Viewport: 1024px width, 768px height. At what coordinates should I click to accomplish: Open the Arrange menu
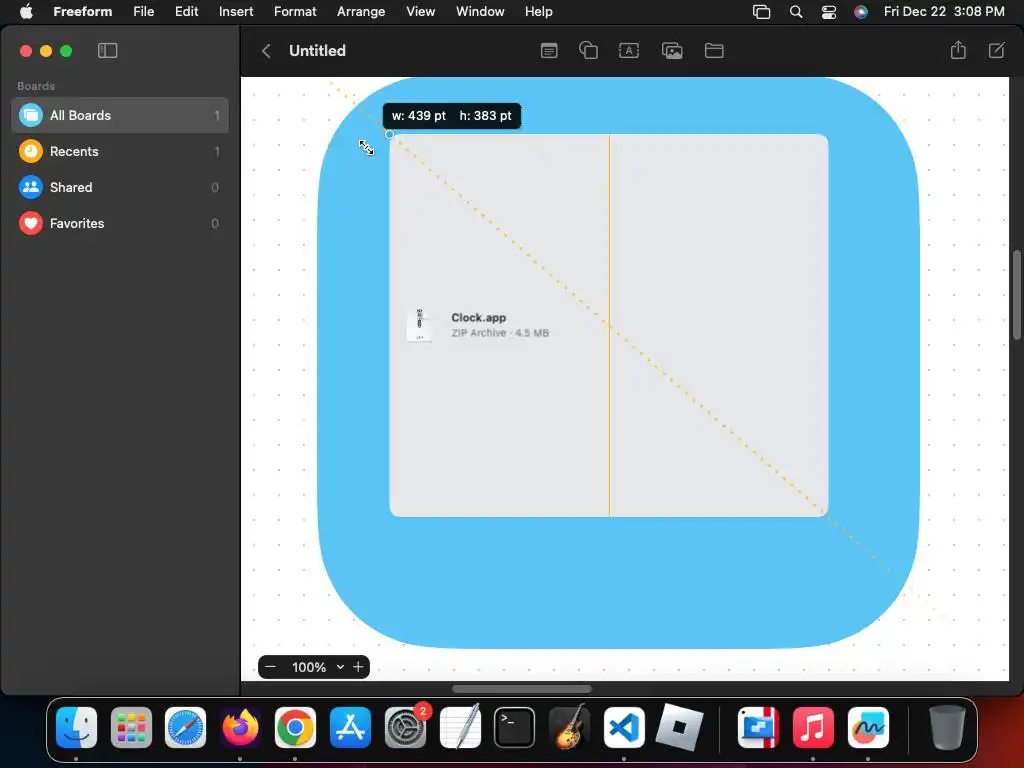coord(360,12)
